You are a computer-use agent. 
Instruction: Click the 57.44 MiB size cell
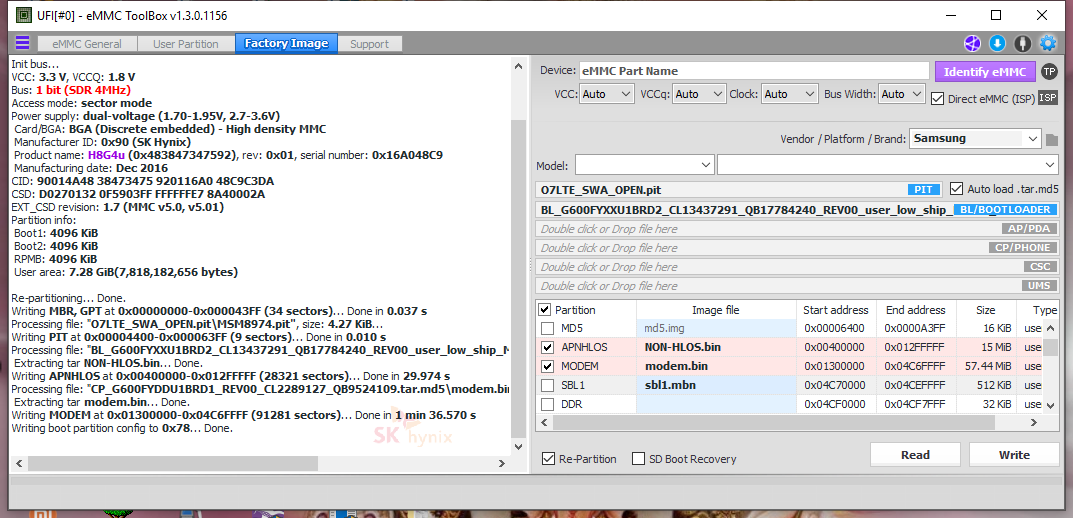[985, 366]
